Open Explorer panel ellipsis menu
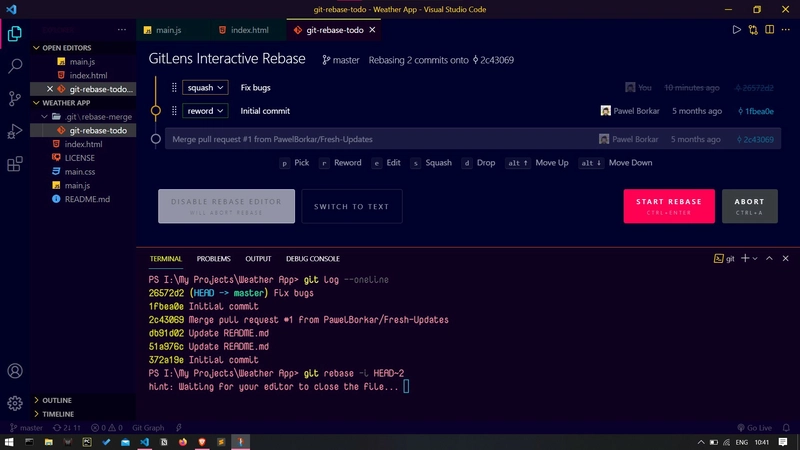 [x=121, y=30]
